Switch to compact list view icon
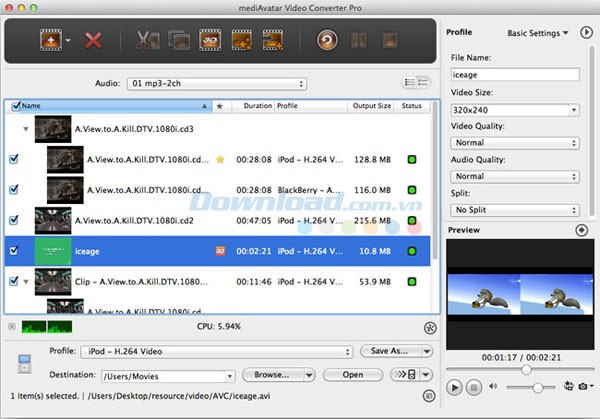 (x=423, y=82)
